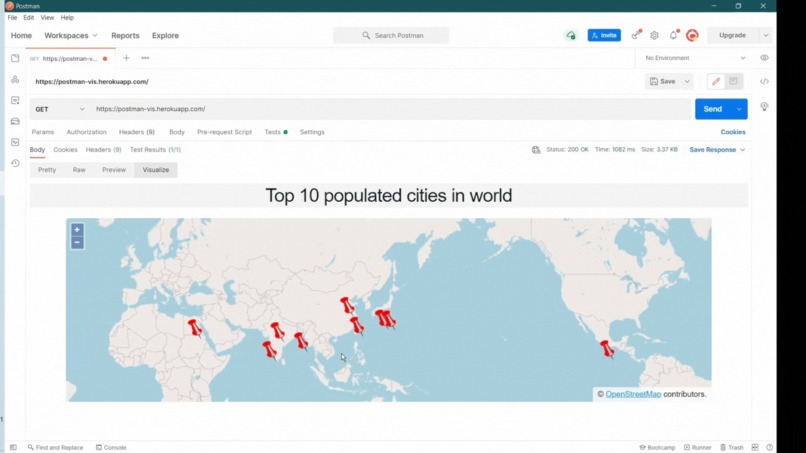806x453 pixels.
Task: Open the OpenStreetMap link
Action: point(633,394)
